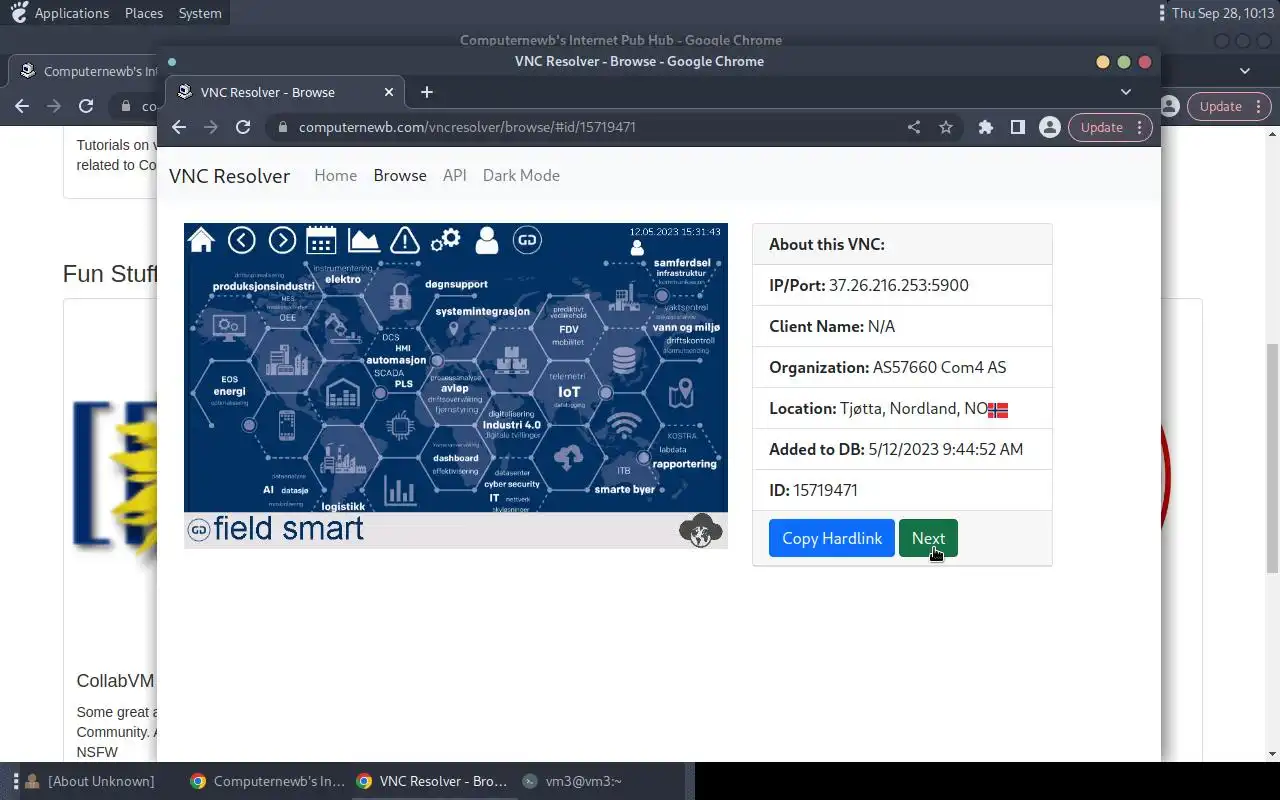Click Organization value AS57660 Com4 AS

939,367
